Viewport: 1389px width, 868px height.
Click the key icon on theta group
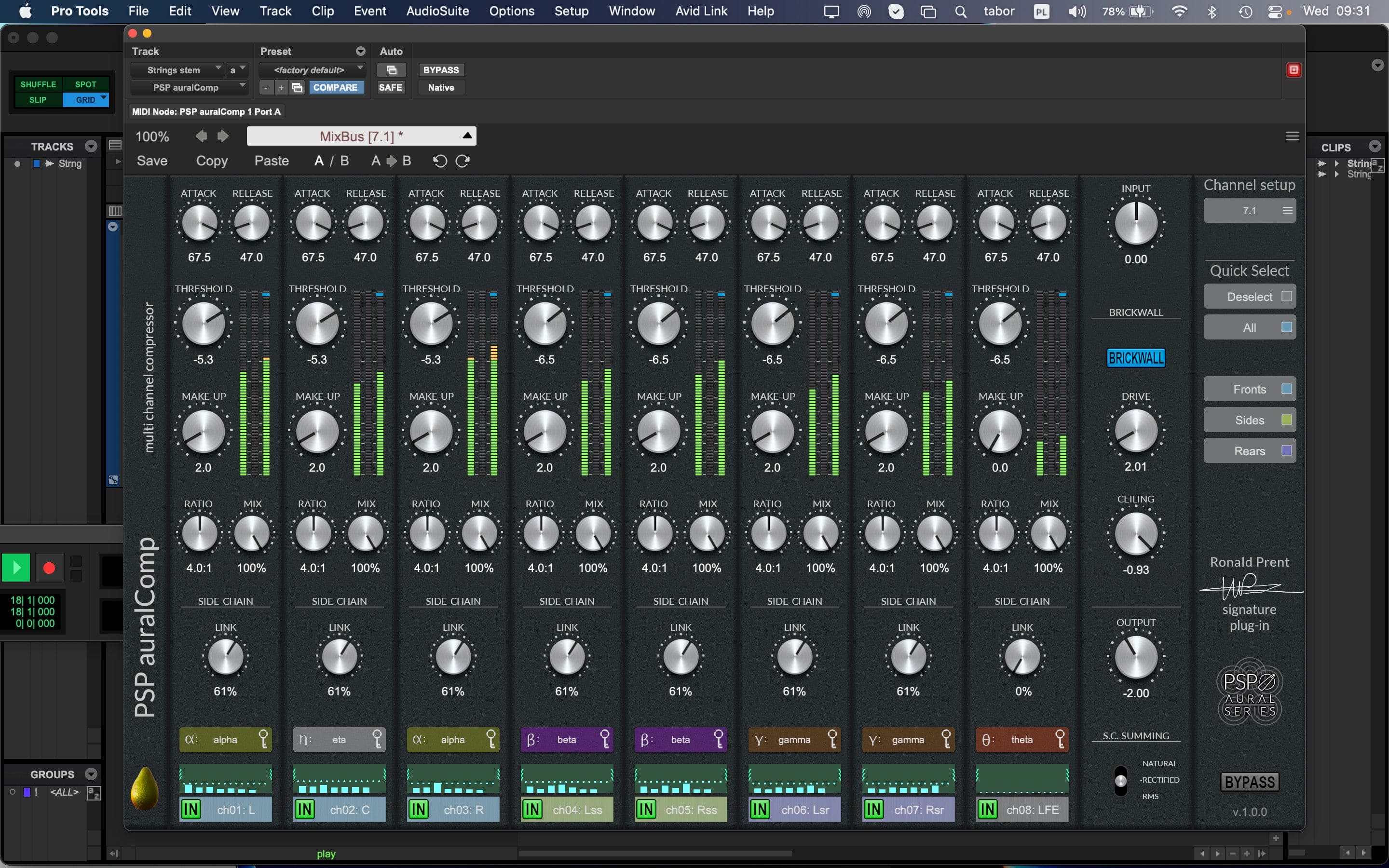tap(1060, 739)
